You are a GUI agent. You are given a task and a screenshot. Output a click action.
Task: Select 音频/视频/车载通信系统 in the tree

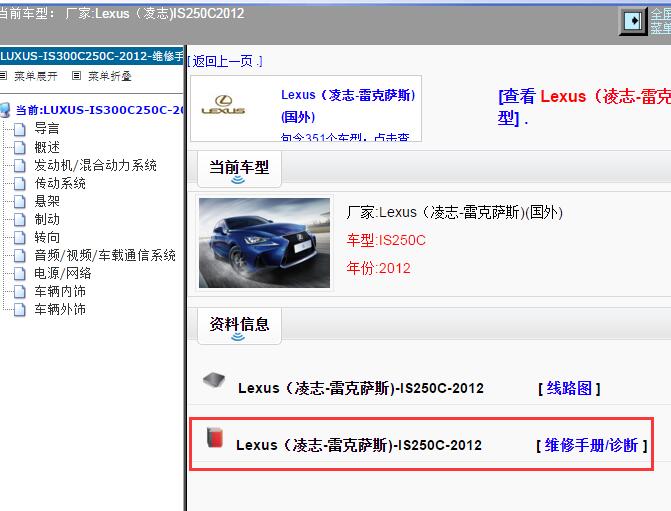(x=105, y=255)
